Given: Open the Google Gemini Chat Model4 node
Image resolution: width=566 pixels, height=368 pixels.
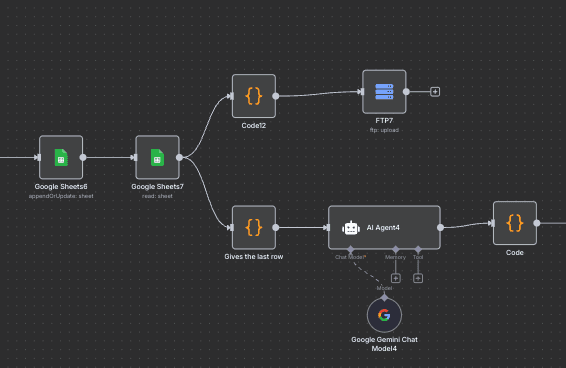Looking at the screenshot, I should tap(384, 315).
